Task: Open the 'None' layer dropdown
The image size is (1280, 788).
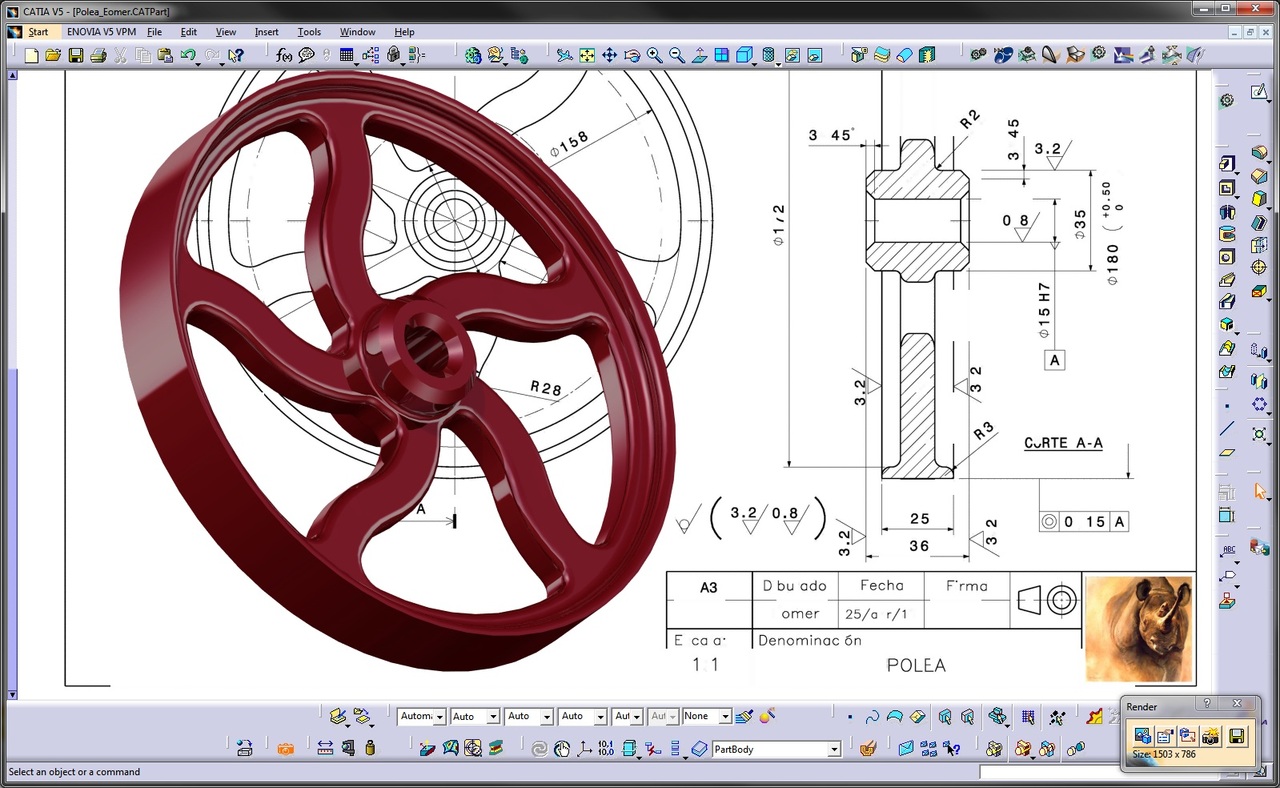Action: pyautogui.click(x=707, y=716)
